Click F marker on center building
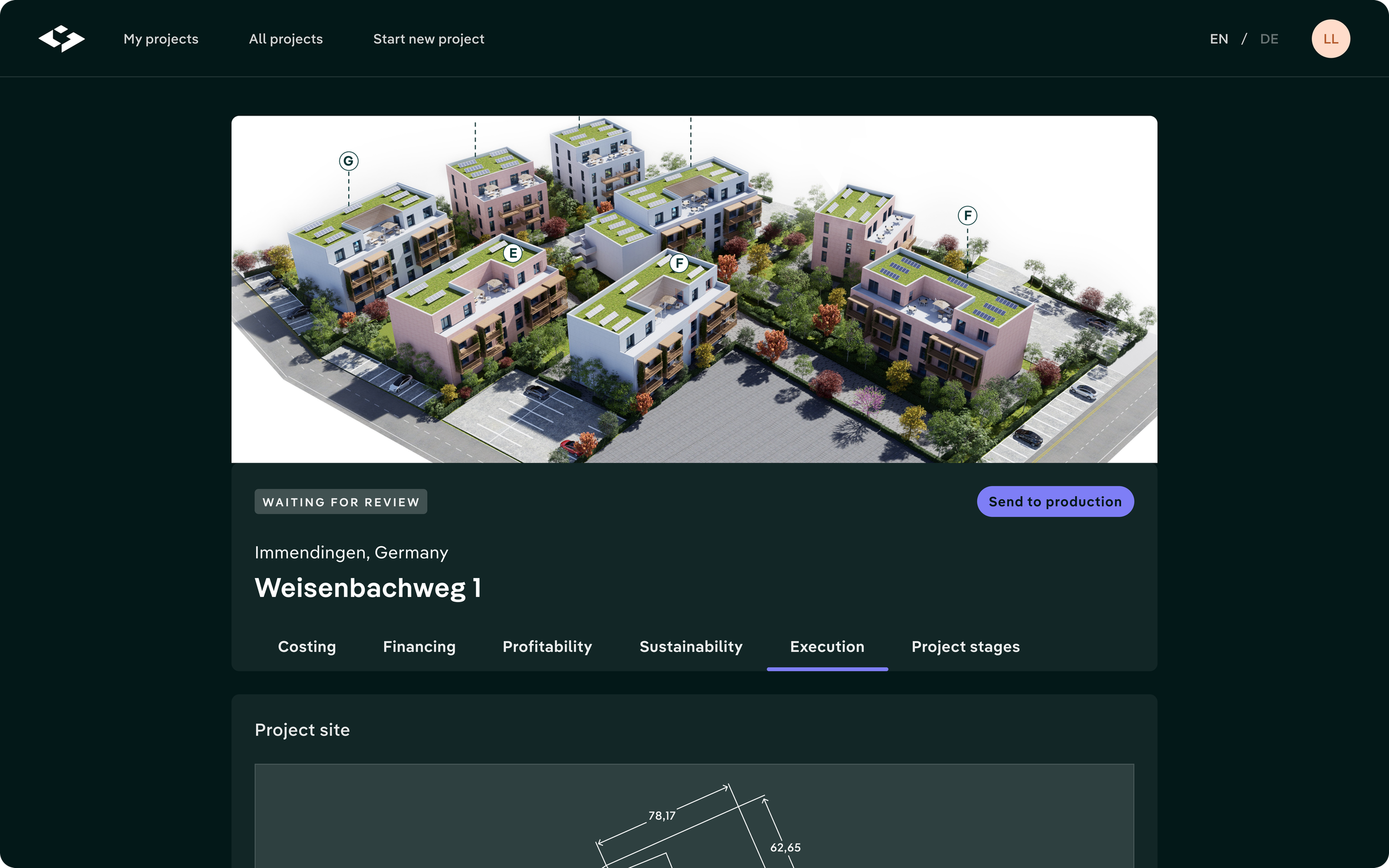Screen dimensions: 1389x868 pyautogui.click(x=679, y=263)
